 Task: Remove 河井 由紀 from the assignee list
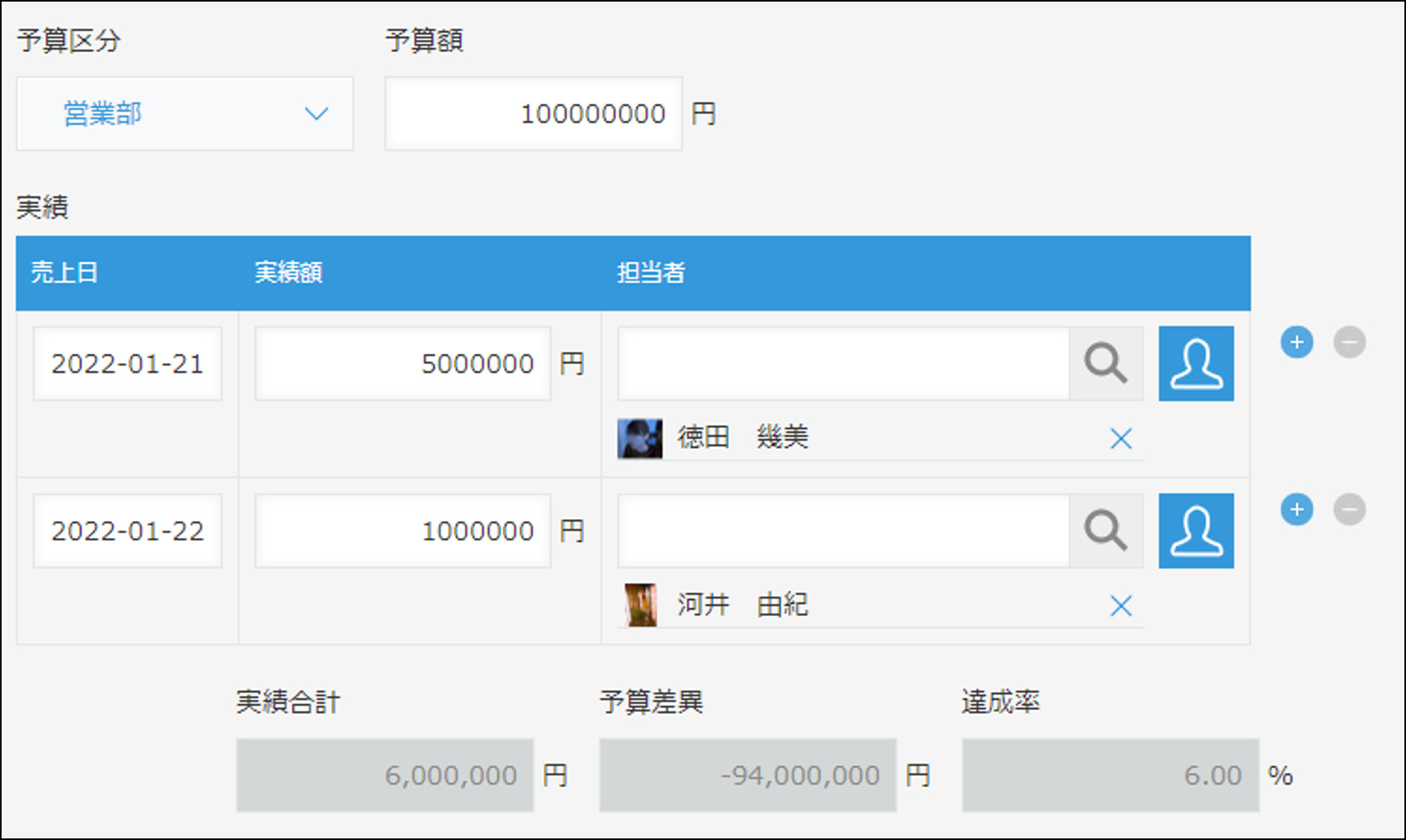(1121, 606)
